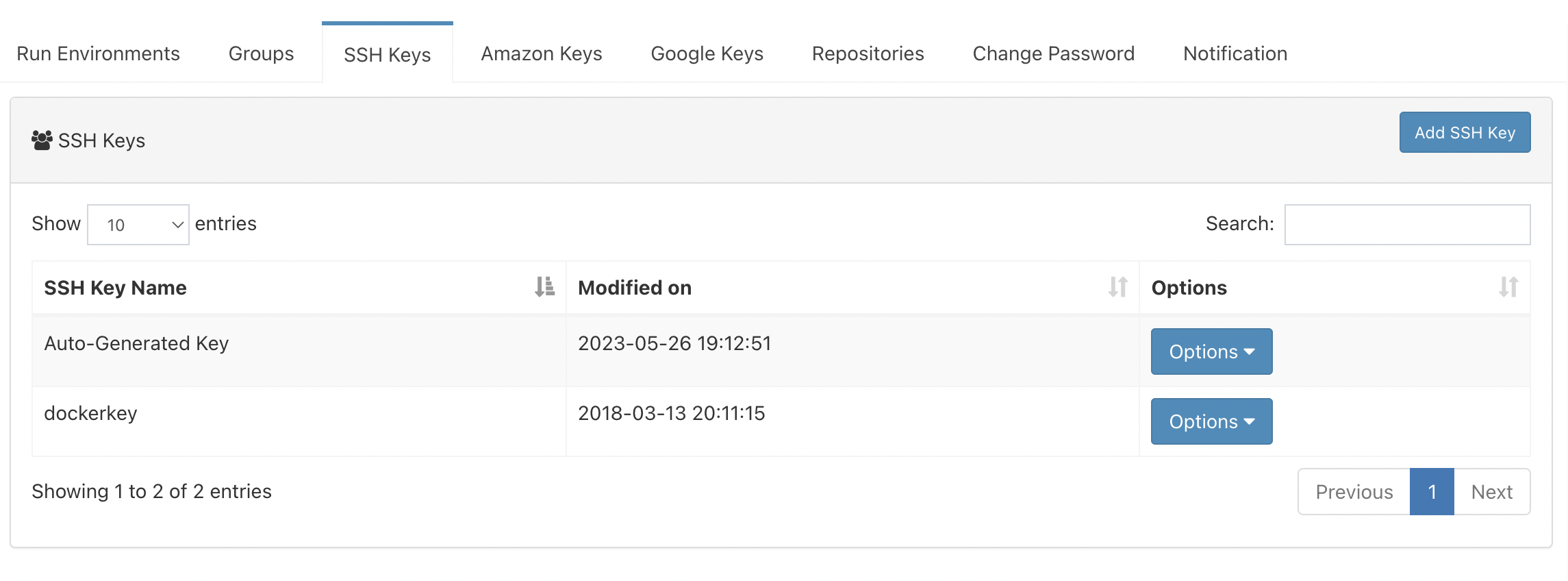Click the Next pagination button

[x=1492, y=492]
